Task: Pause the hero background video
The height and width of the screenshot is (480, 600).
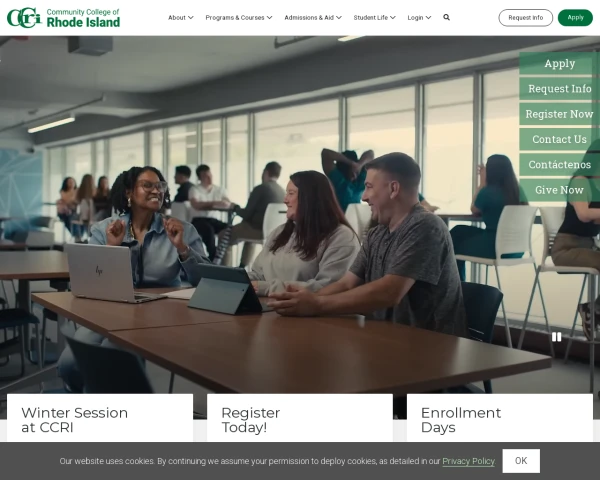Action: click(x=556, y=337)
